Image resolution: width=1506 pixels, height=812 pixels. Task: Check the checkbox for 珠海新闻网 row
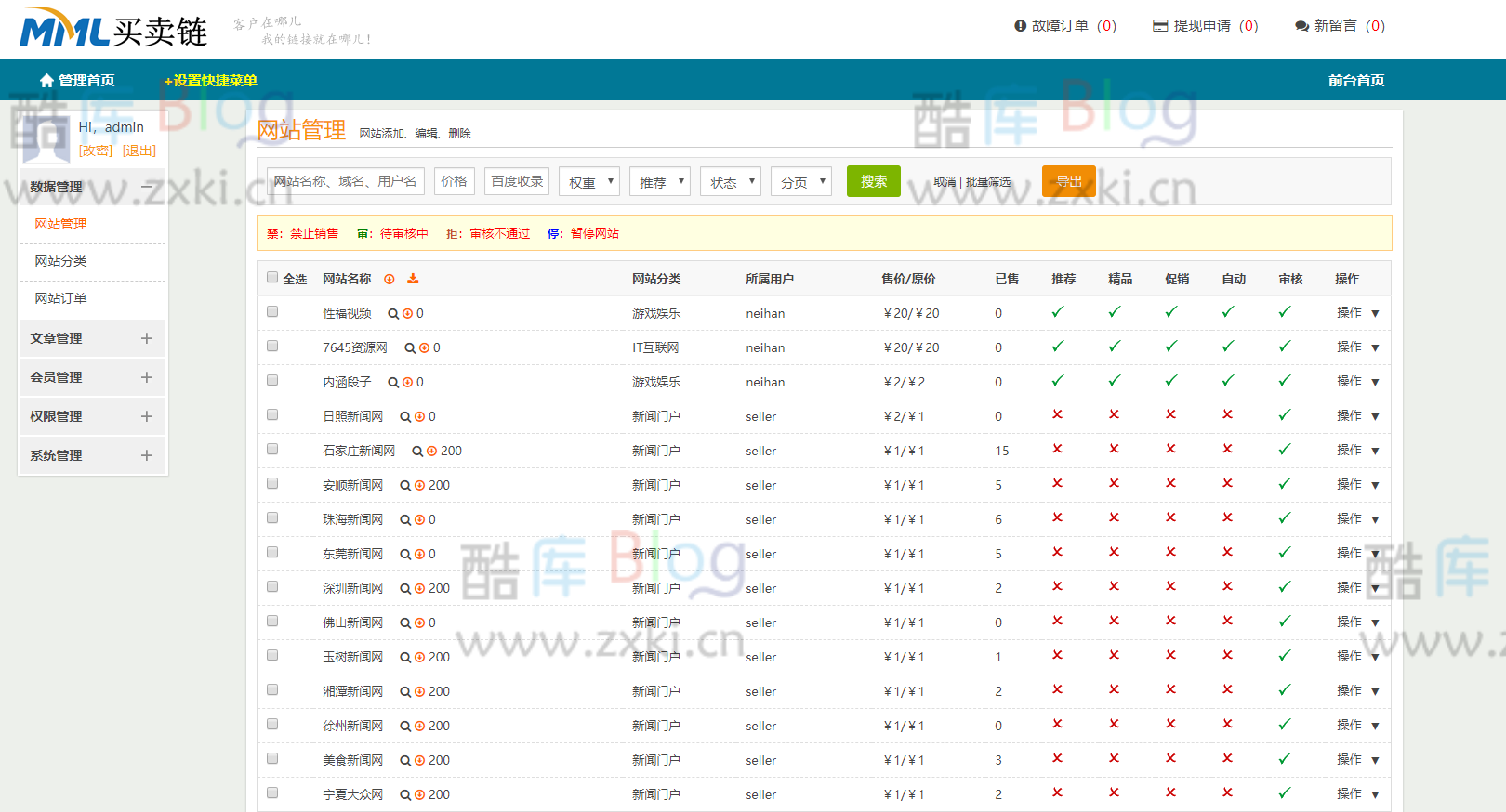pos(272,517)
